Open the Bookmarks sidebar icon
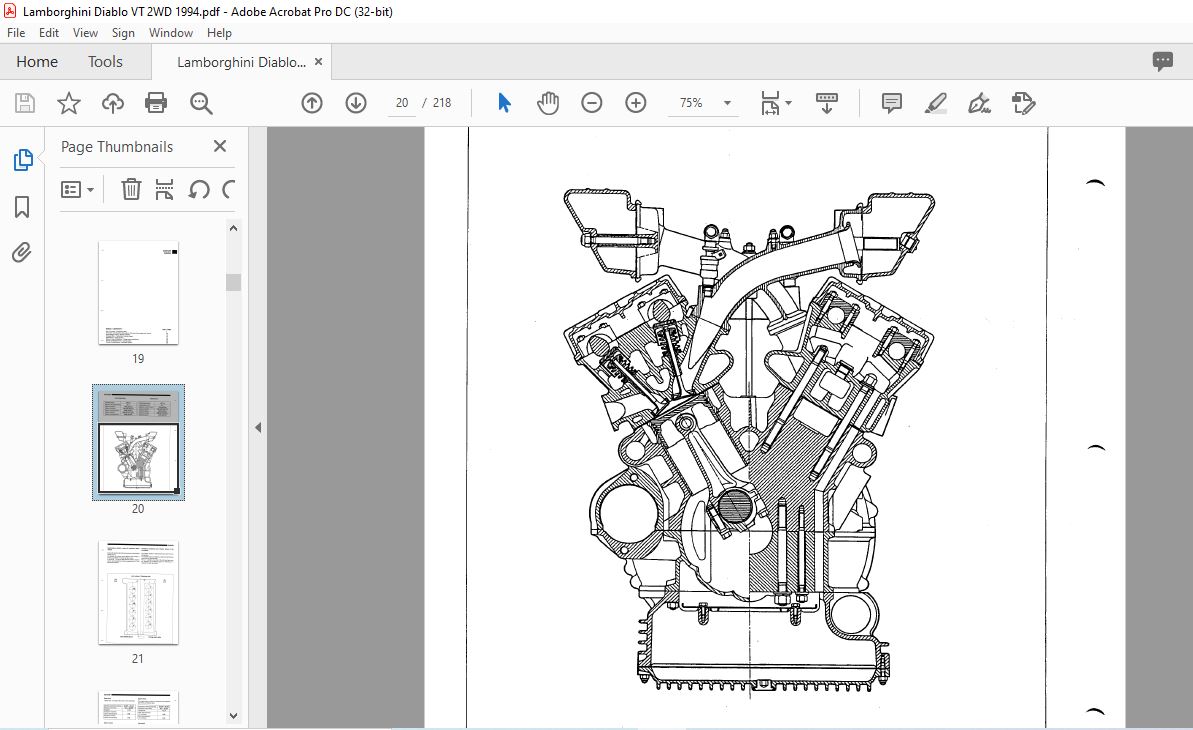Viewport: 1193px width, 730px height. [22, 206]
